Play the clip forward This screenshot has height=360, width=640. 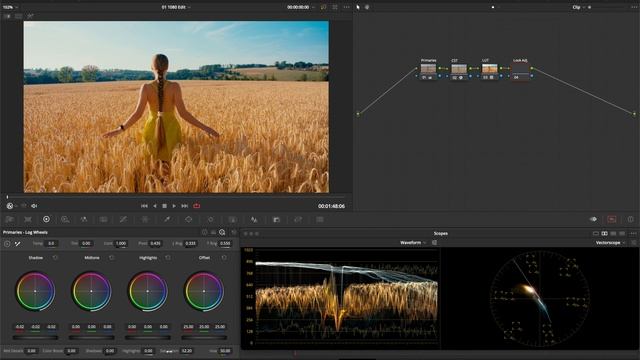[174, 206]
